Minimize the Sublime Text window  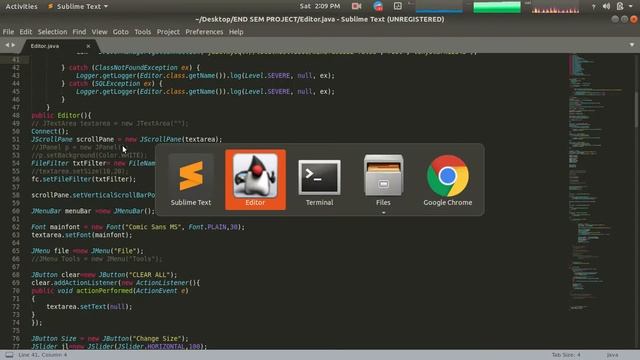point(615,19)
